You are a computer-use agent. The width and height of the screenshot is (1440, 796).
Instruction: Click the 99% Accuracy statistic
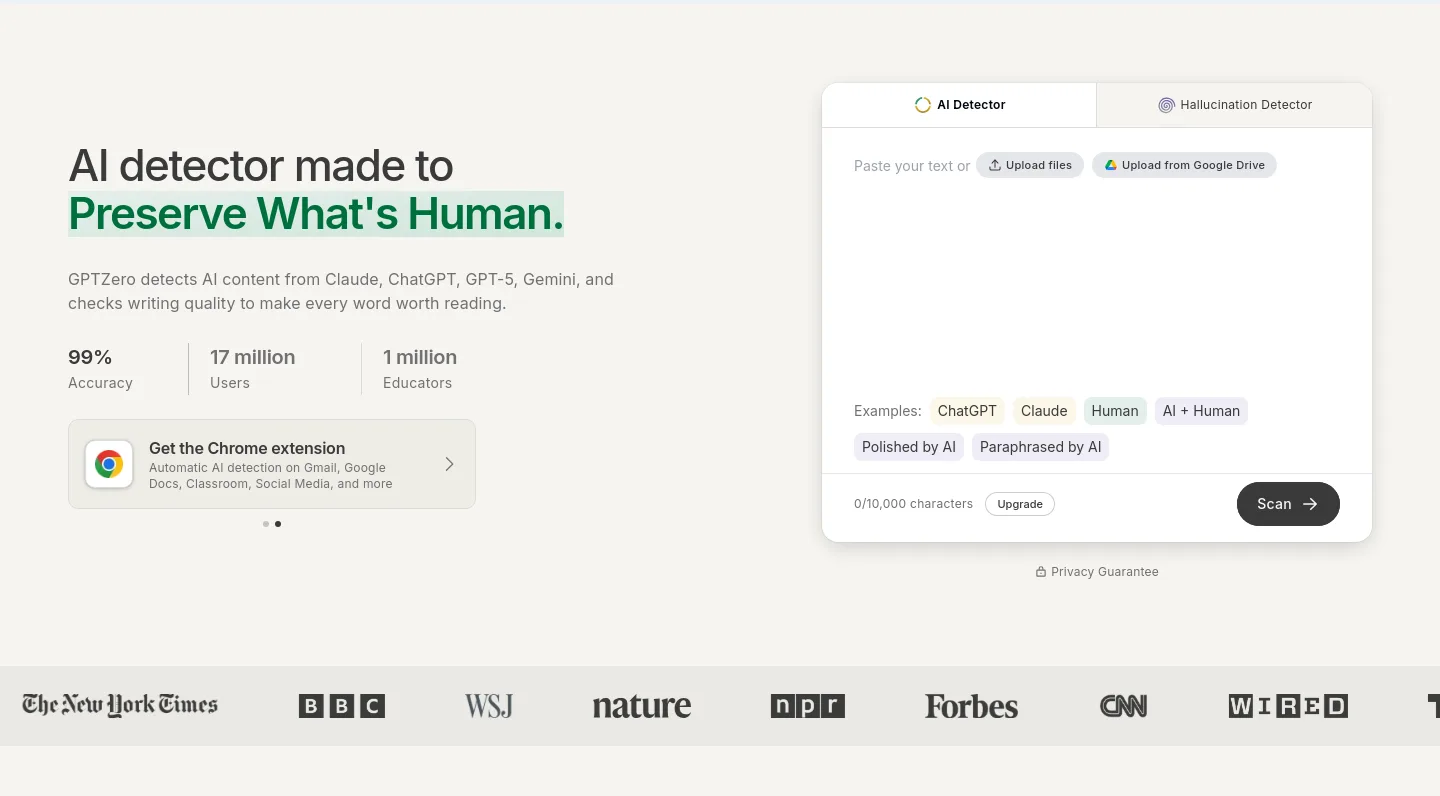(x=100, y=369)
